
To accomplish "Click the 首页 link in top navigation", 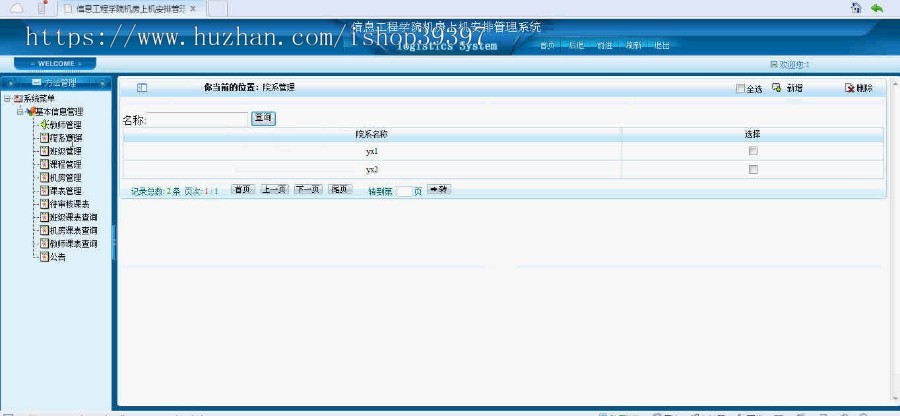I will click(x=547, y=45).
